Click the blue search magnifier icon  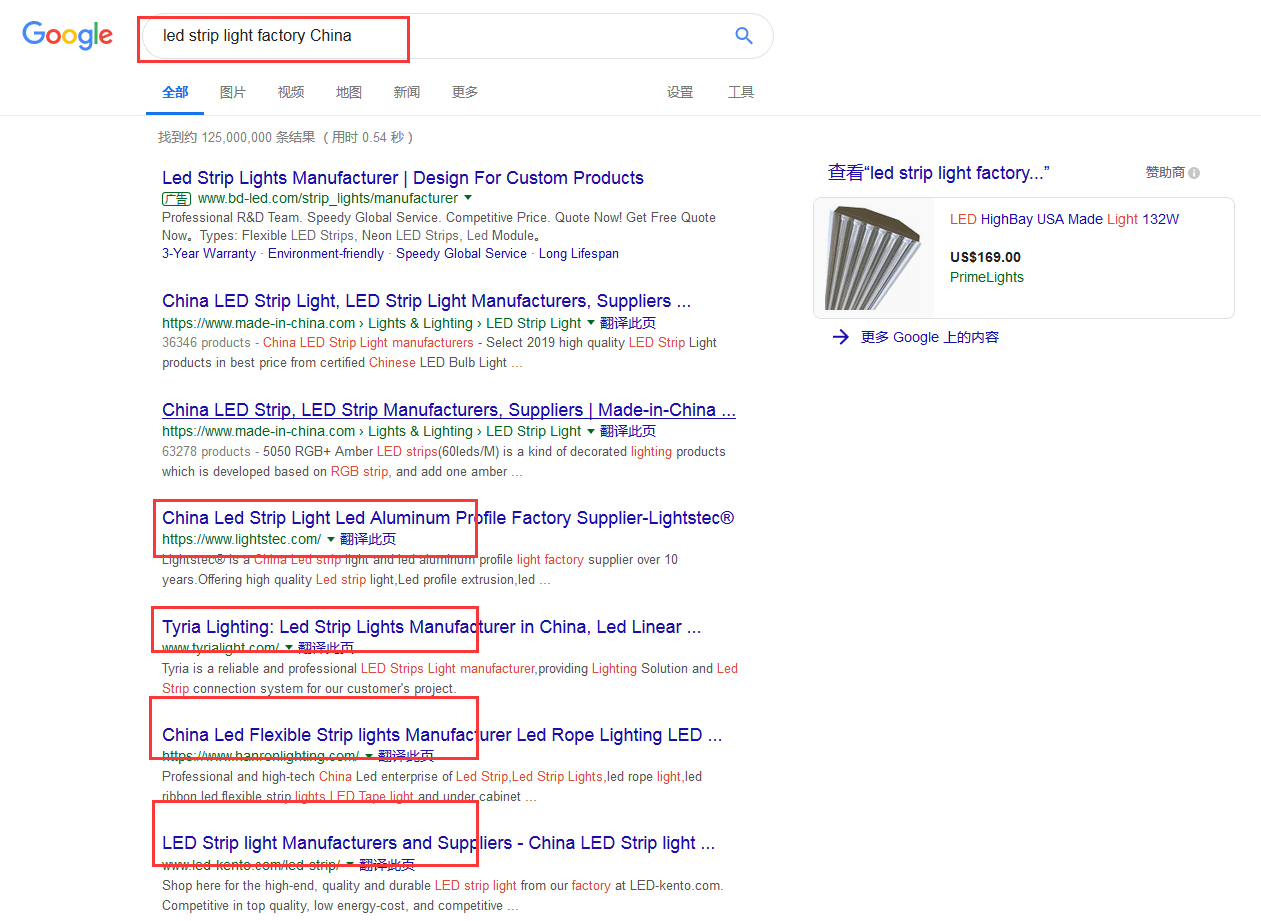743,36
